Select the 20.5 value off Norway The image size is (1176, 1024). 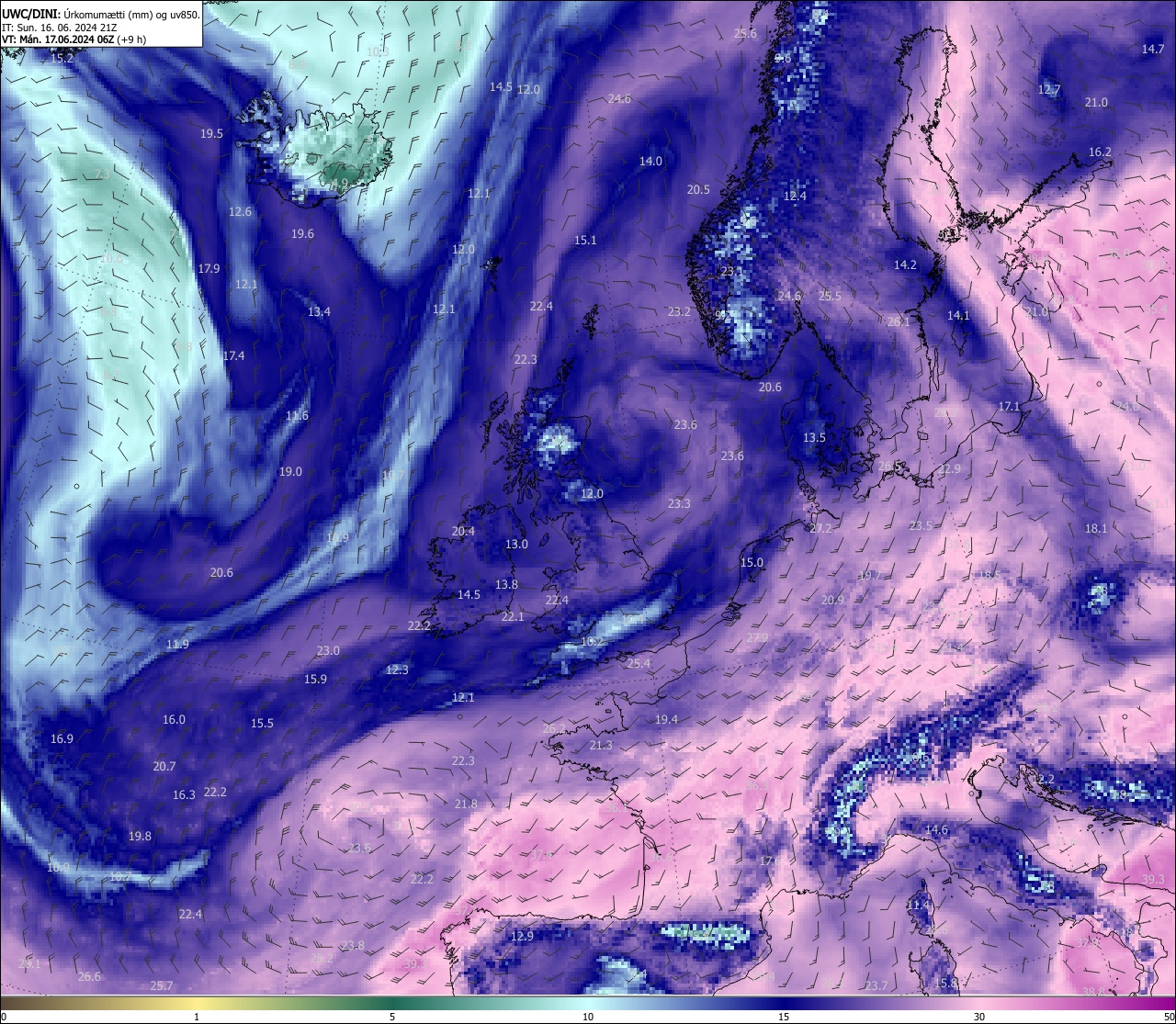[x=698, y=189]
